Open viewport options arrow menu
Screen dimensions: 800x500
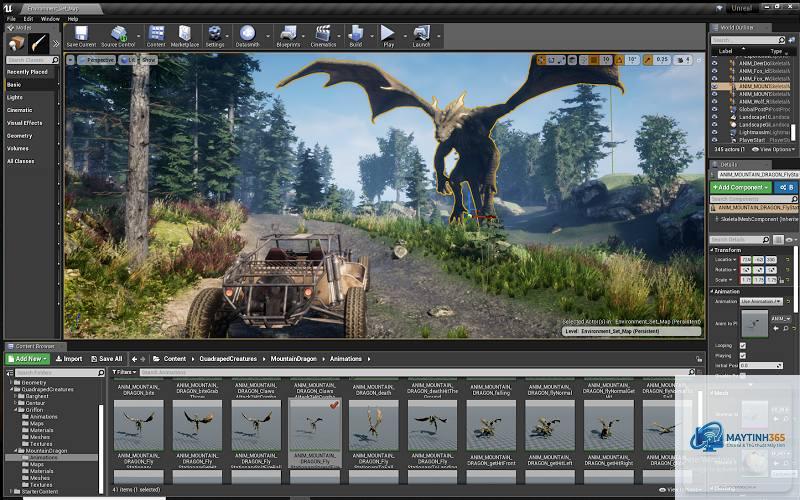click(x=70, y=60)
